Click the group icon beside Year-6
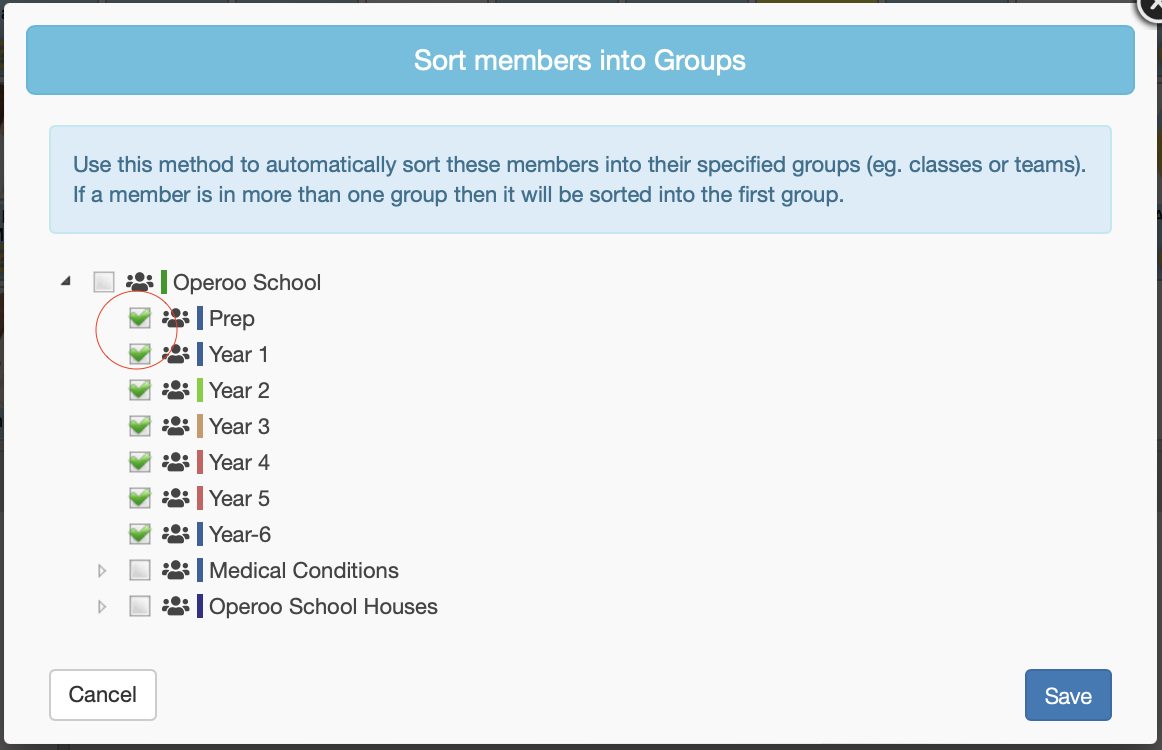 [x=176, y=535]
